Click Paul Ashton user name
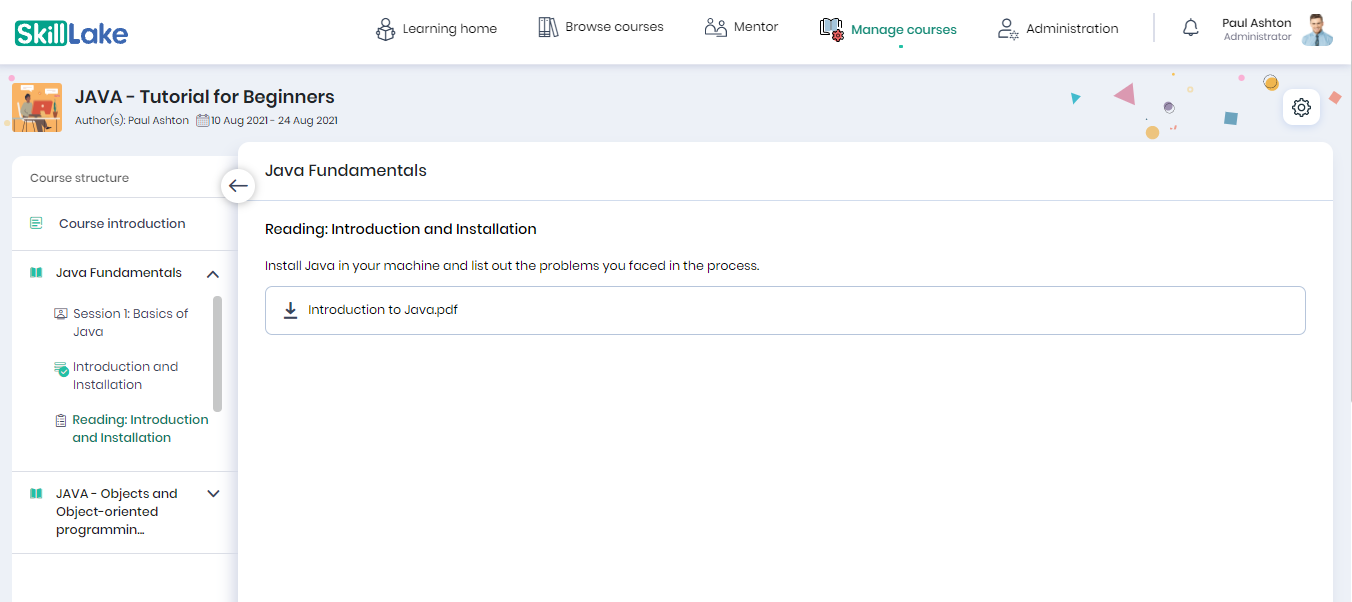 1256,23
